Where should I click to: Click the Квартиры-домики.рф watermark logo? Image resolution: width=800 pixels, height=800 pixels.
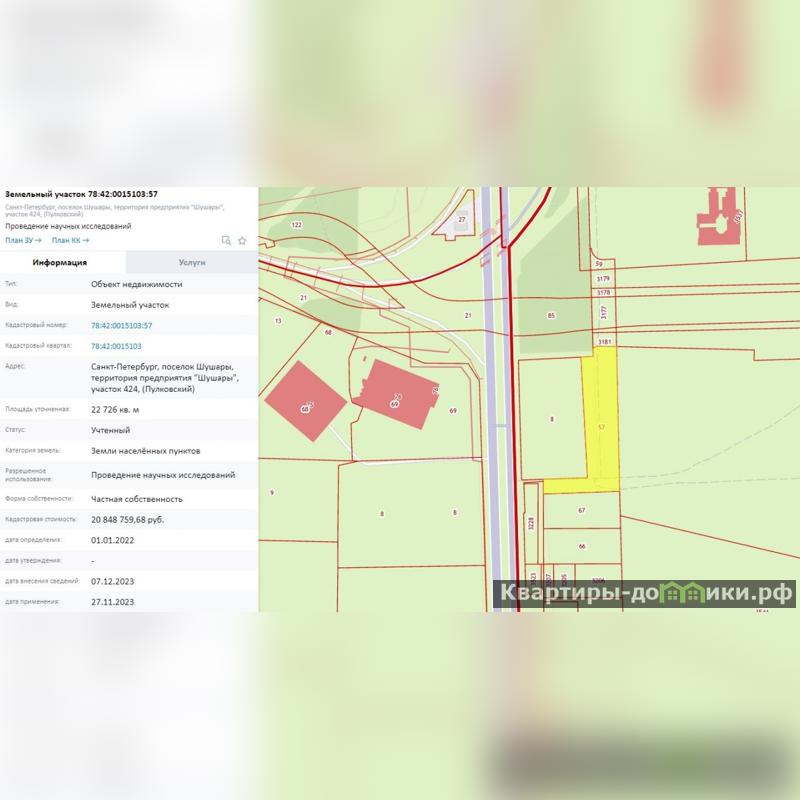point(646,594)
